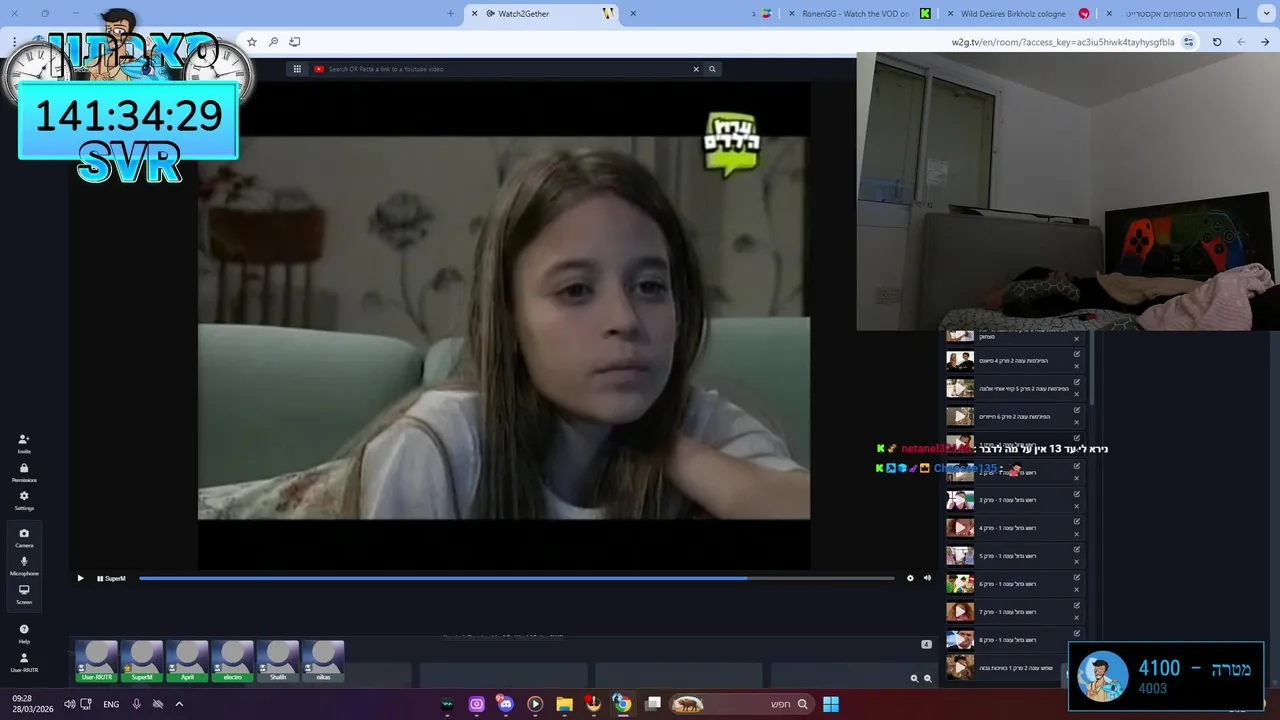1280x720 pixels.
Task: Go forward with the browser forward arrow
Action: tap(1241, 42)
